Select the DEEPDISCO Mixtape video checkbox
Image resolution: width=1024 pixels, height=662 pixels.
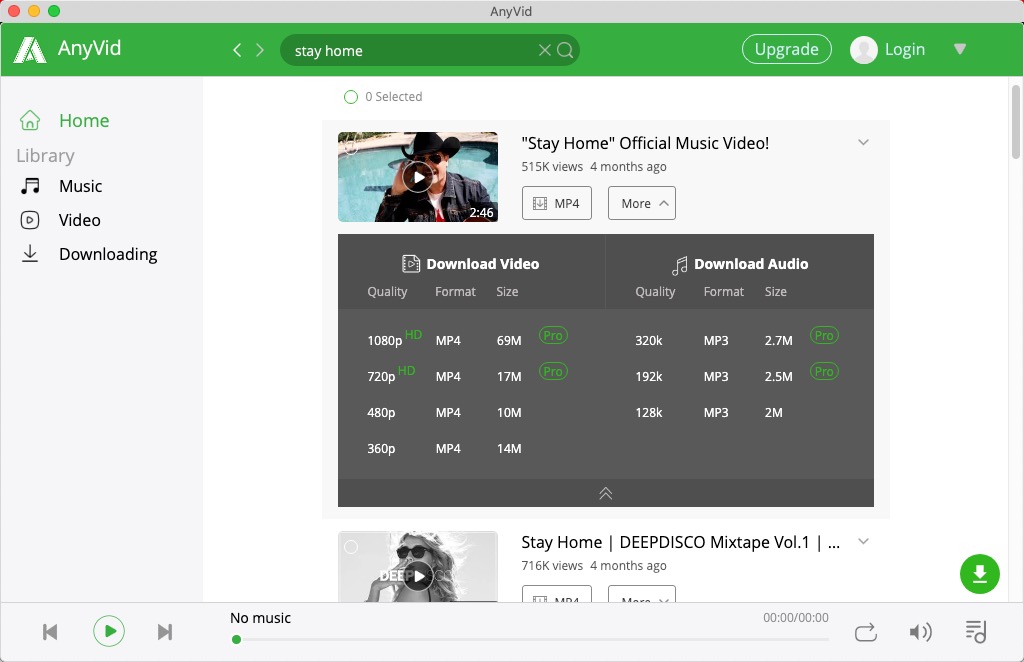pyautogui.click(x=351, y=547)
